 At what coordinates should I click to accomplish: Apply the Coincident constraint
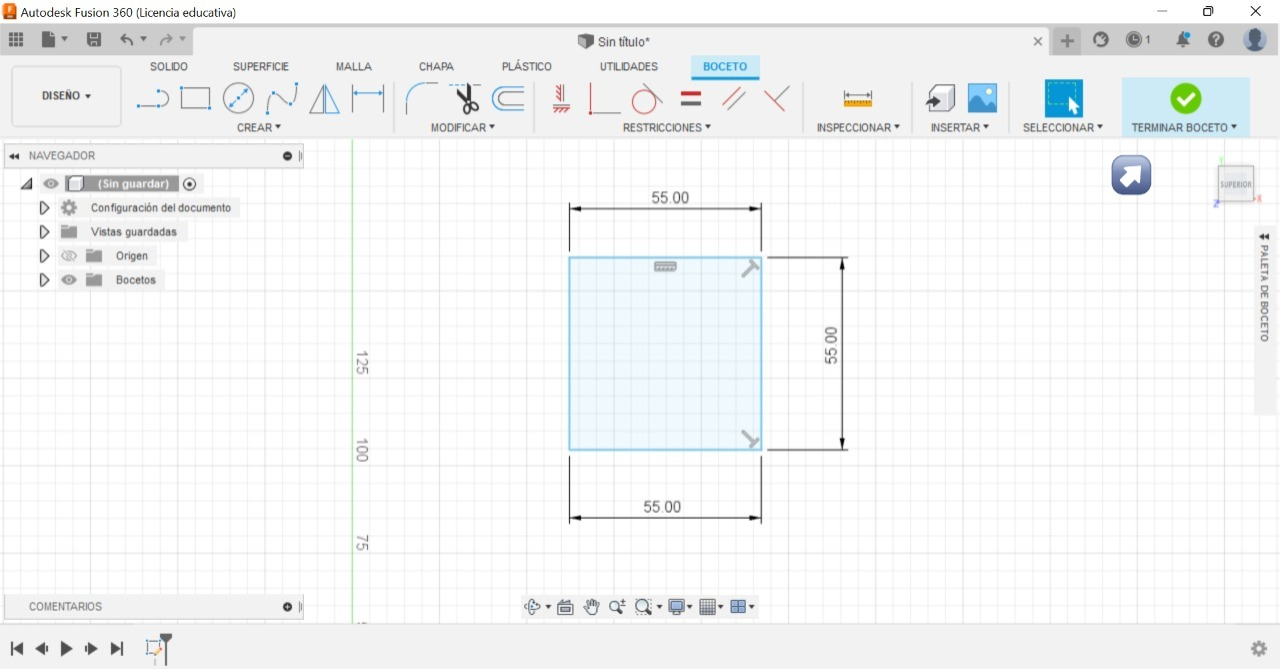(x=603, y=98)
